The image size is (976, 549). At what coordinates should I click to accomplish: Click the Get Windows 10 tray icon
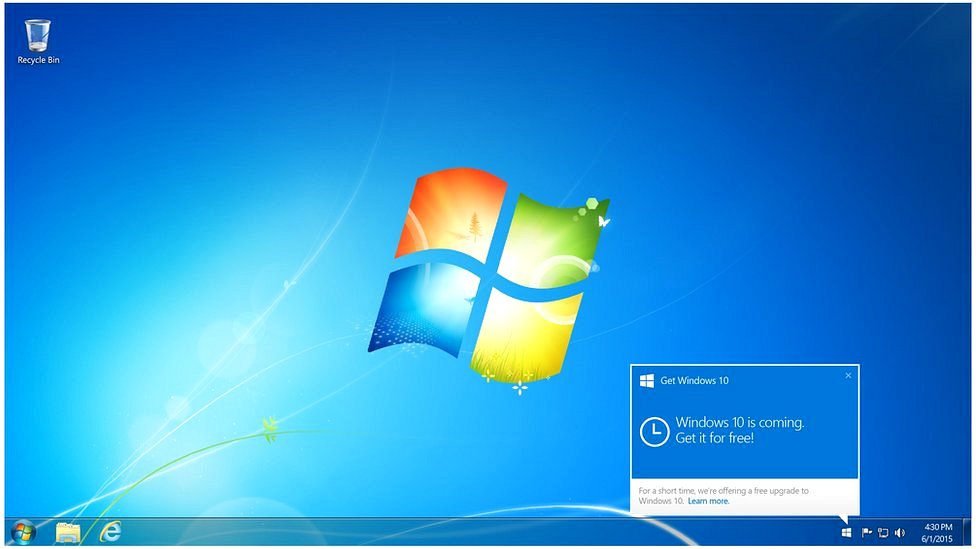[x=847, y=533]
